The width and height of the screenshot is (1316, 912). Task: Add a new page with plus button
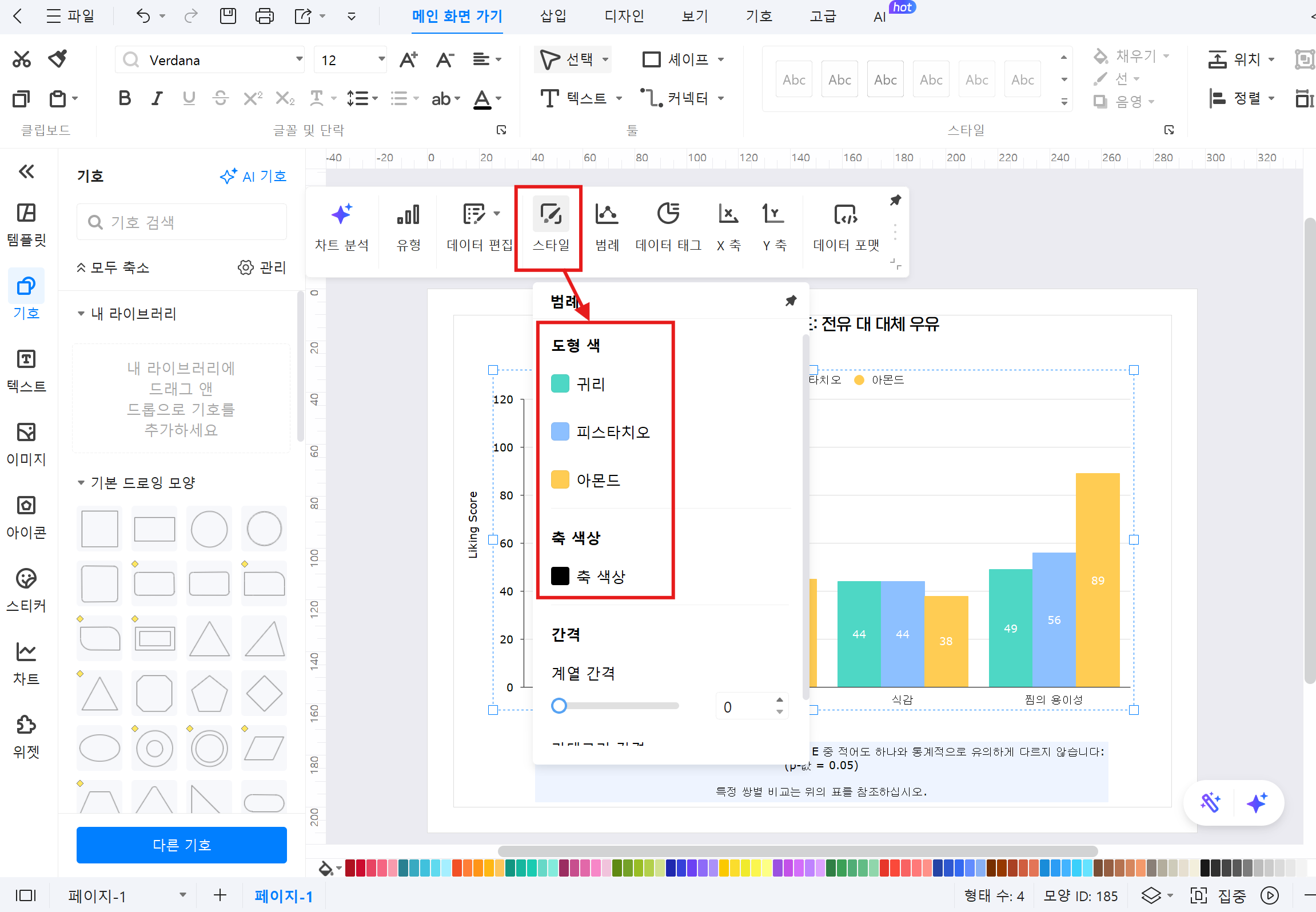pyautogui.click(x=220, y=895)
